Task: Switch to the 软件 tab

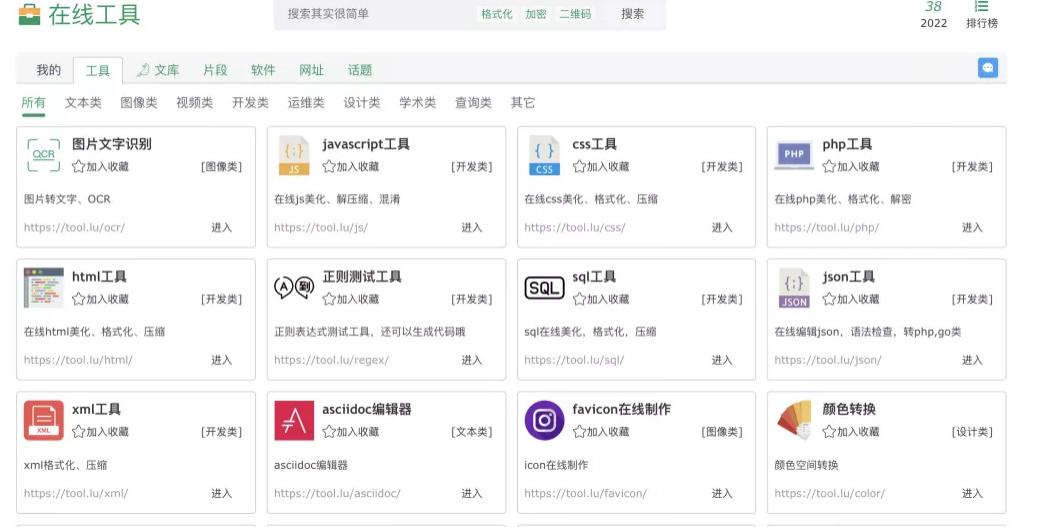Action: tap(263, 70)
